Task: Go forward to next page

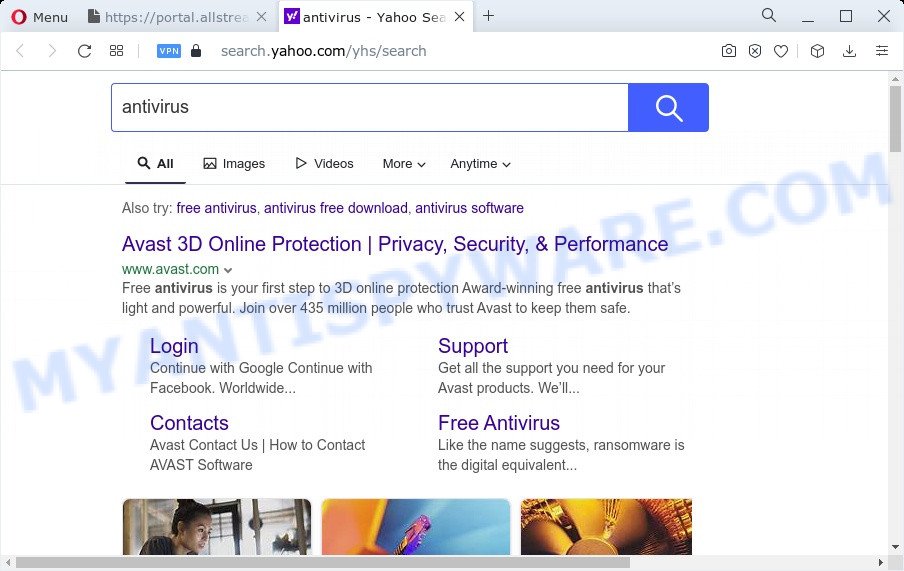Action: pyautogui.click(x=52, y=51)
